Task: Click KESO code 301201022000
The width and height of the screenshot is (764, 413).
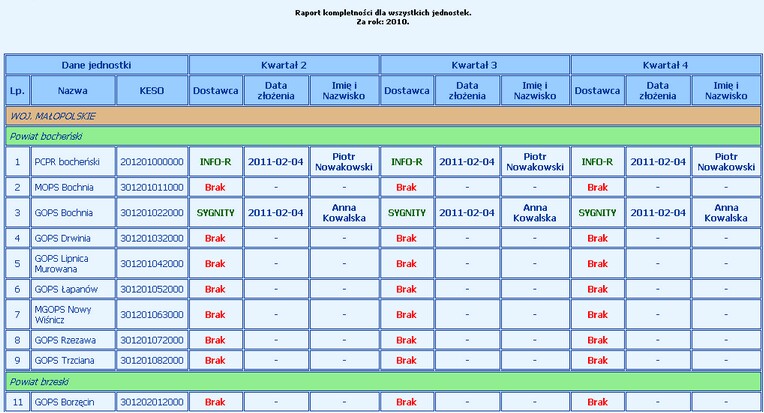Action: point(152,213)
